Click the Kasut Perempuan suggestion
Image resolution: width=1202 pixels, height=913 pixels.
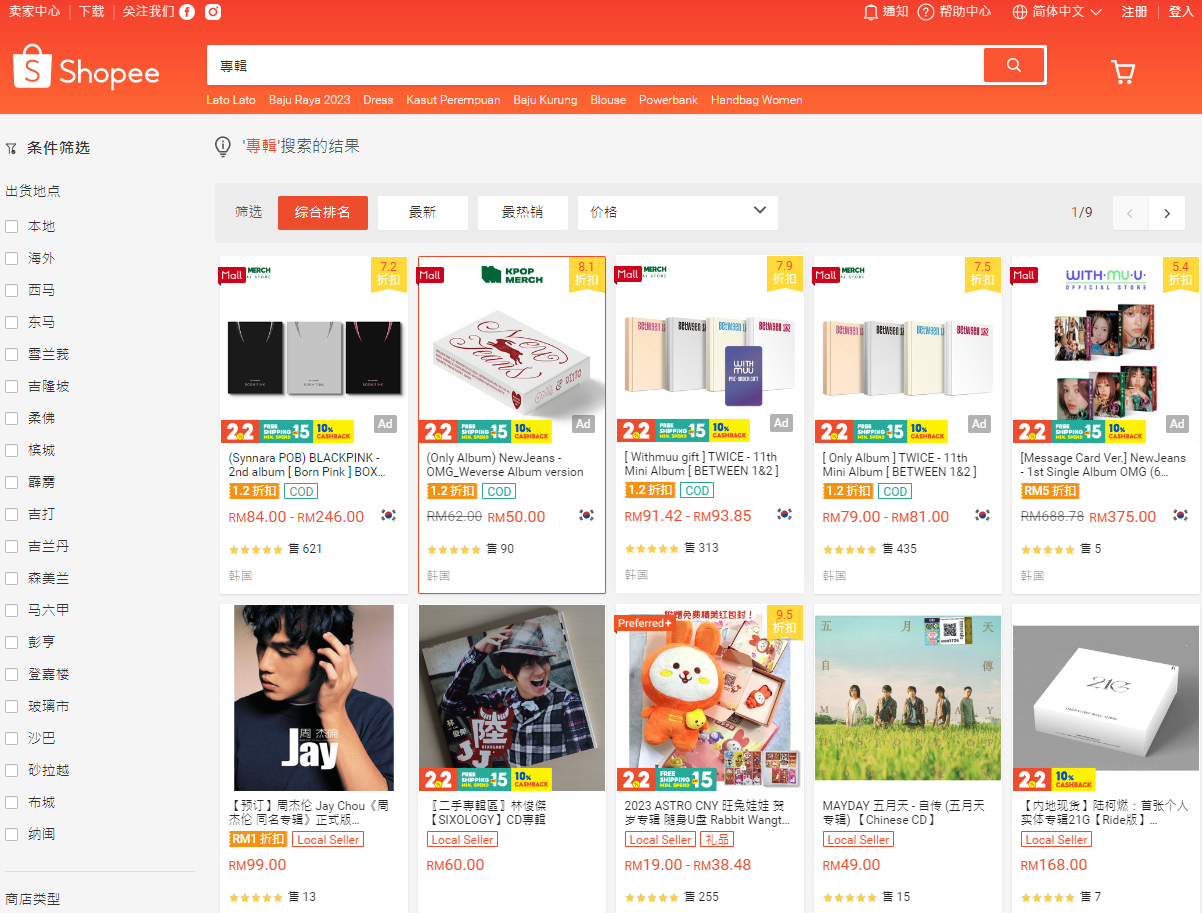click(x=453, y=100)
